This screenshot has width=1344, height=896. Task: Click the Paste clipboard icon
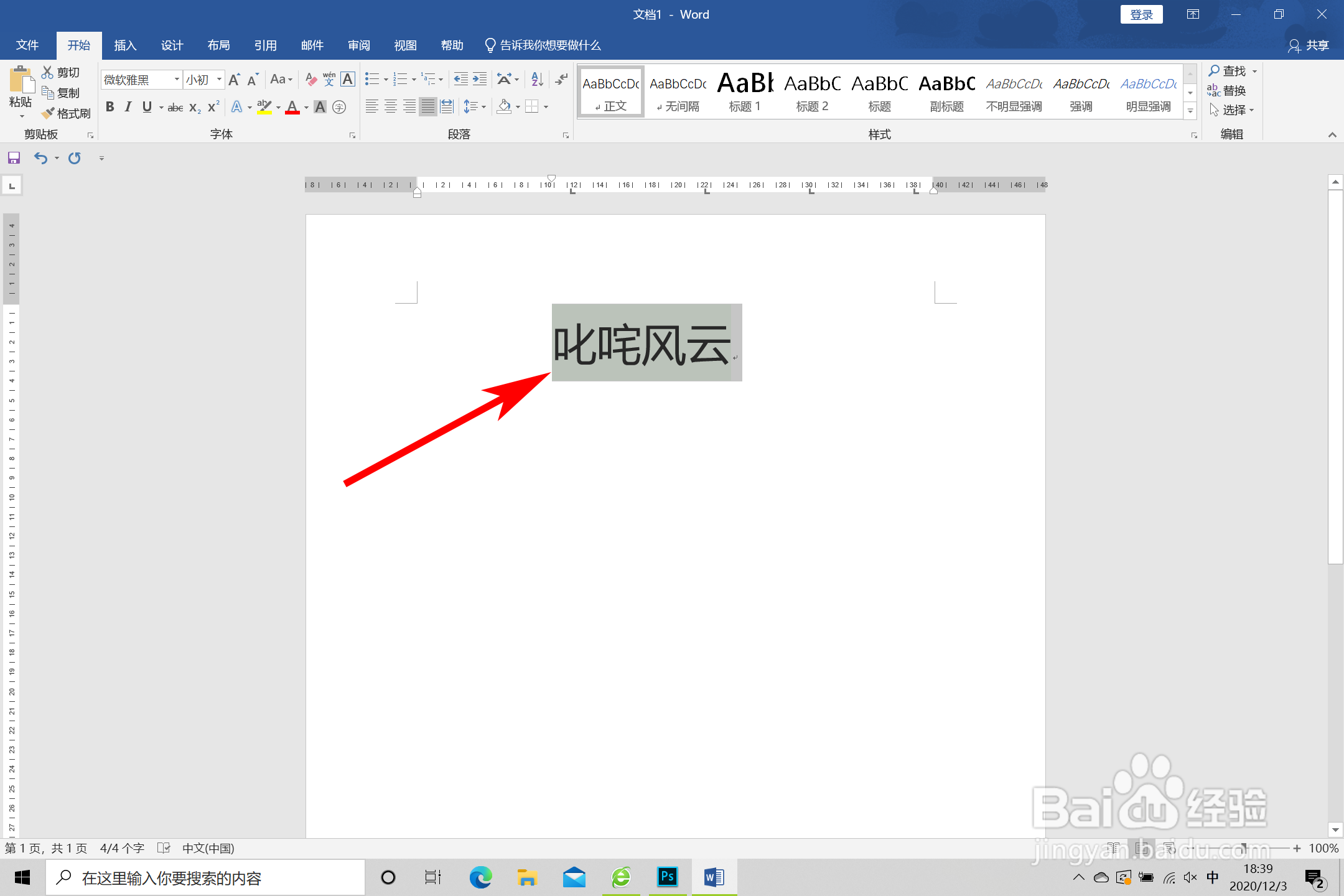tap(21, 81)
